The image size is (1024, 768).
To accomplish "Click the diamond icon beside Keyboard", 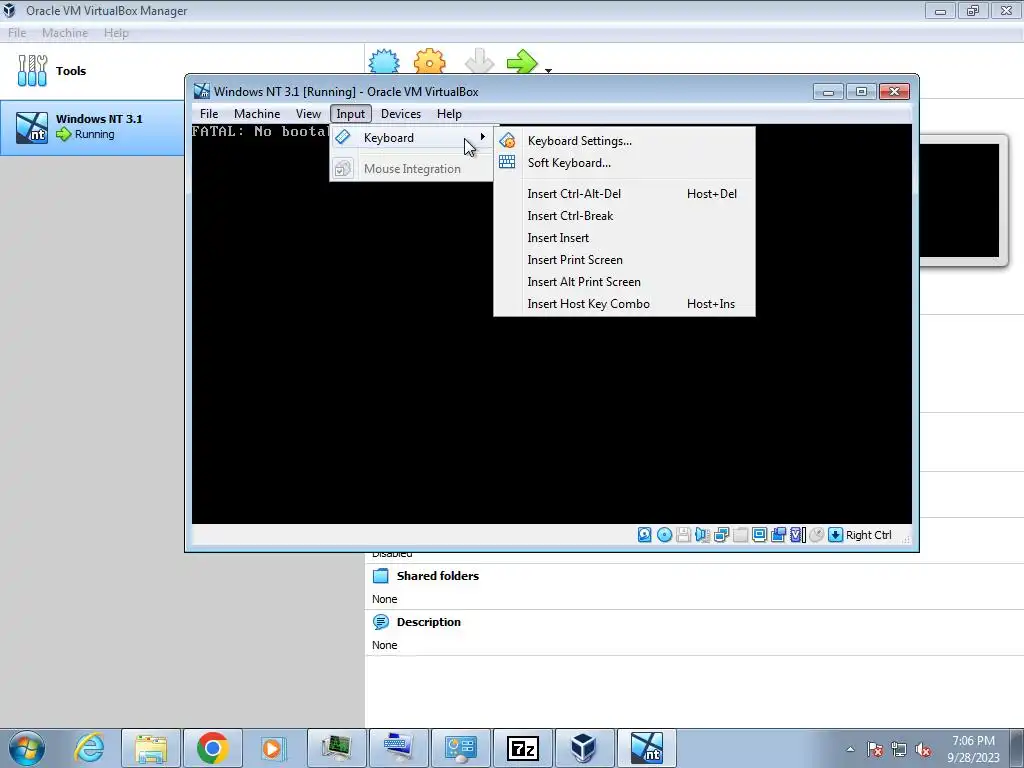I will 343,137.
